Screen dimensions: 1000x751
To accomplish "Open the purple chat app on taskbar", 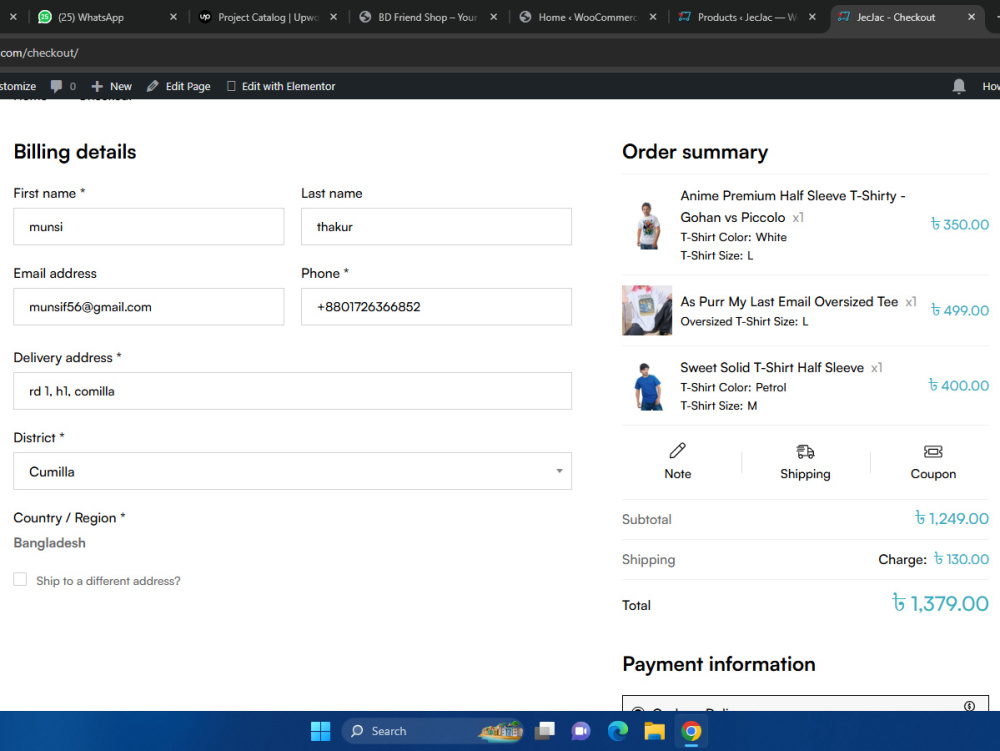I will pos(580,731).
